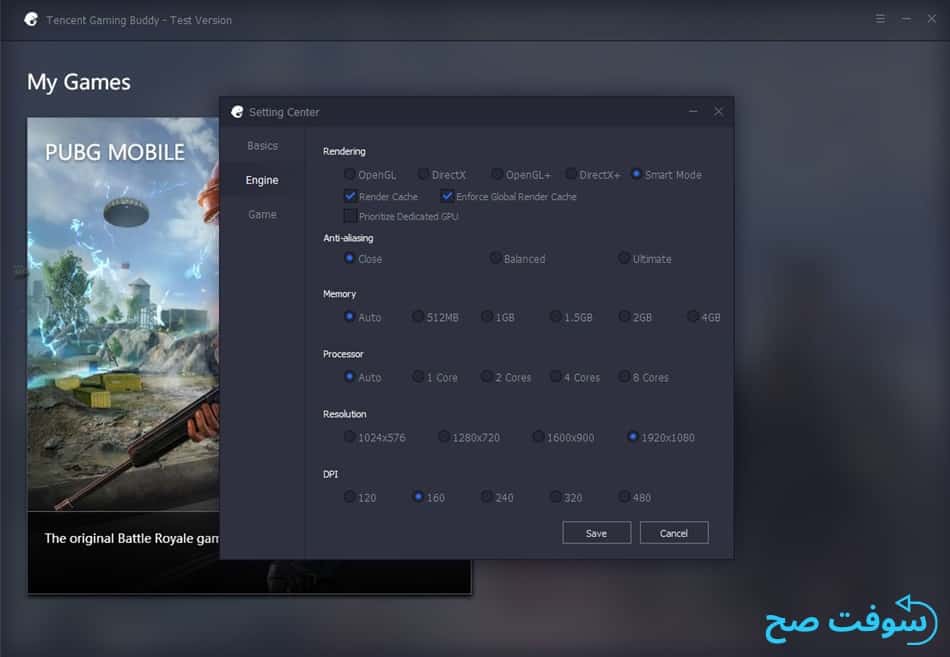Viewport: 950px width, 657px height.
Task: Set processor to 1 Core
Action: (418, 376)
